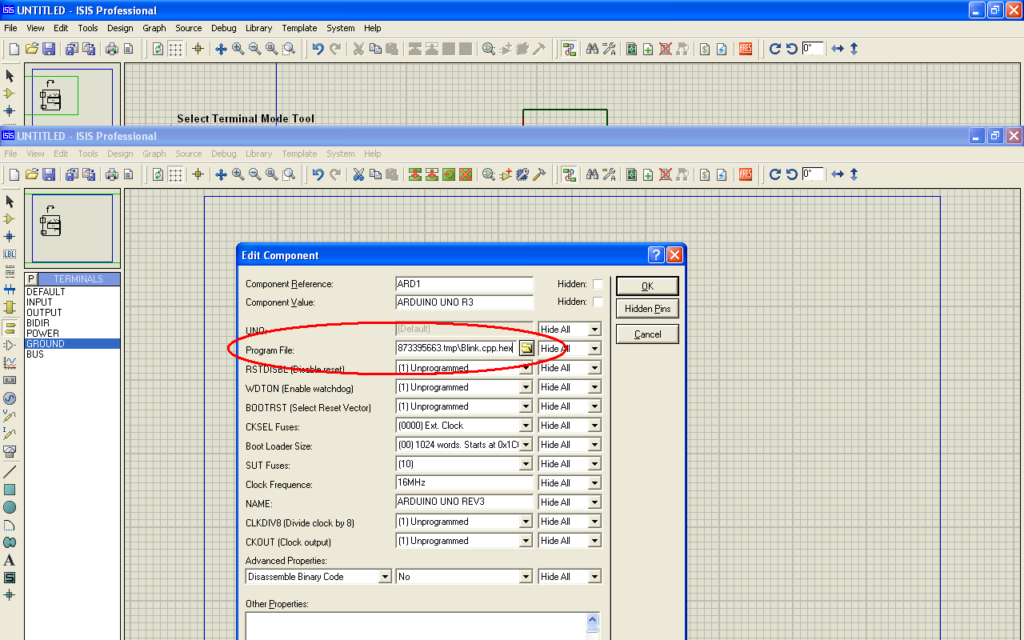1024x640 pixels.
Task: Click the Component Reference field ARD1
Action: [464, 284]
